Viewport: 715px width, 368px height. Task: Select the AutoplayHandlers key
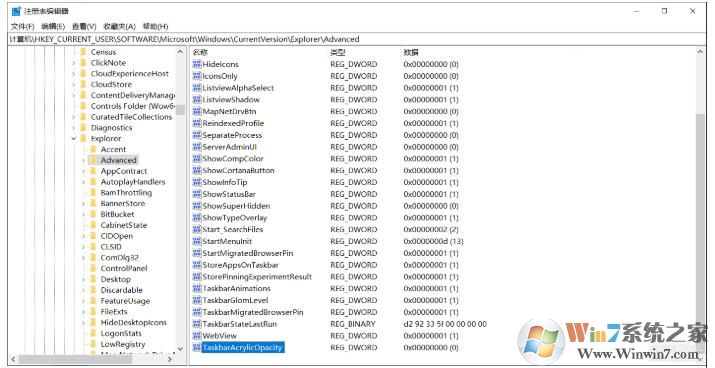133,182
